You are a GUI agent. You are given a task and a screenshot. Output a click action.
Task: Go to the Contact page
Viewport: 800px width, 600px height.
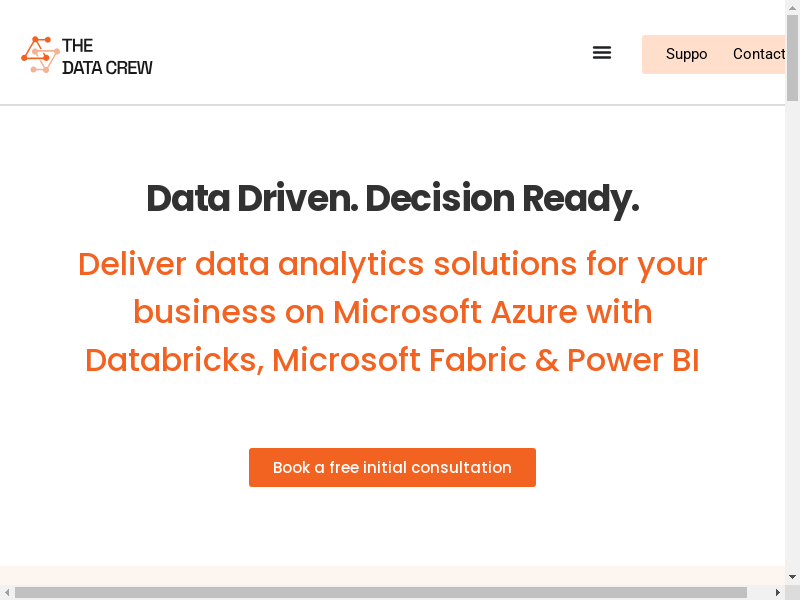[x=758, y=54]
